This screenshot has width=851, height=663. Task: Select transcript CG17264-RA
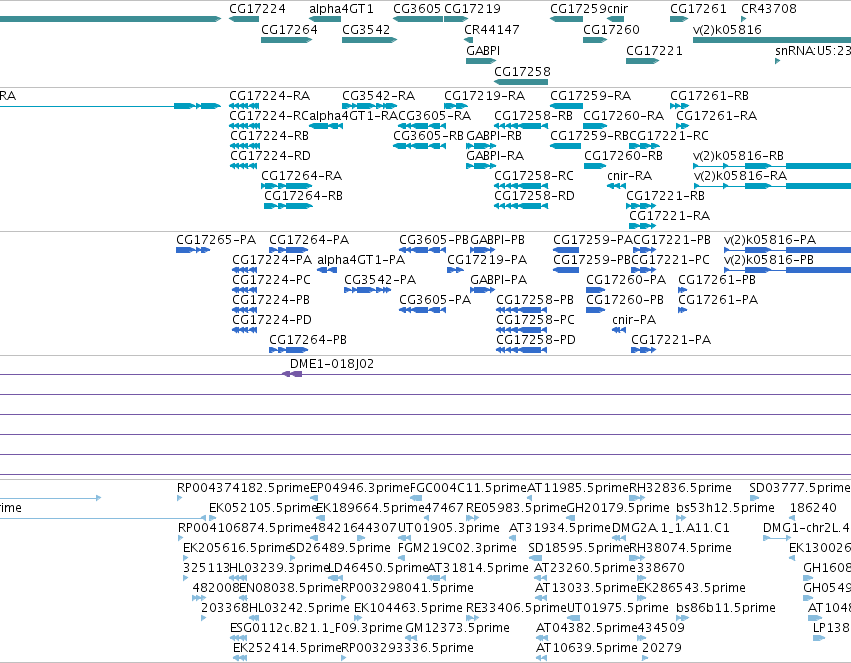[x=287, y=186]
